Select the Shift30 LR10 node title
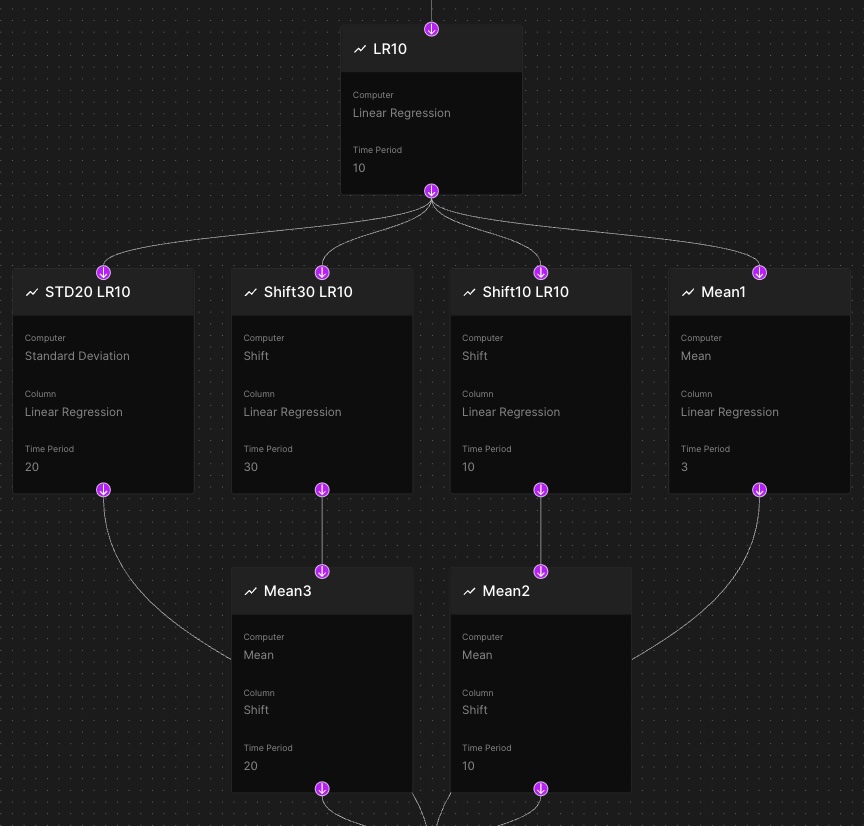This screenshot has height=826, width=864. [308, 292]
